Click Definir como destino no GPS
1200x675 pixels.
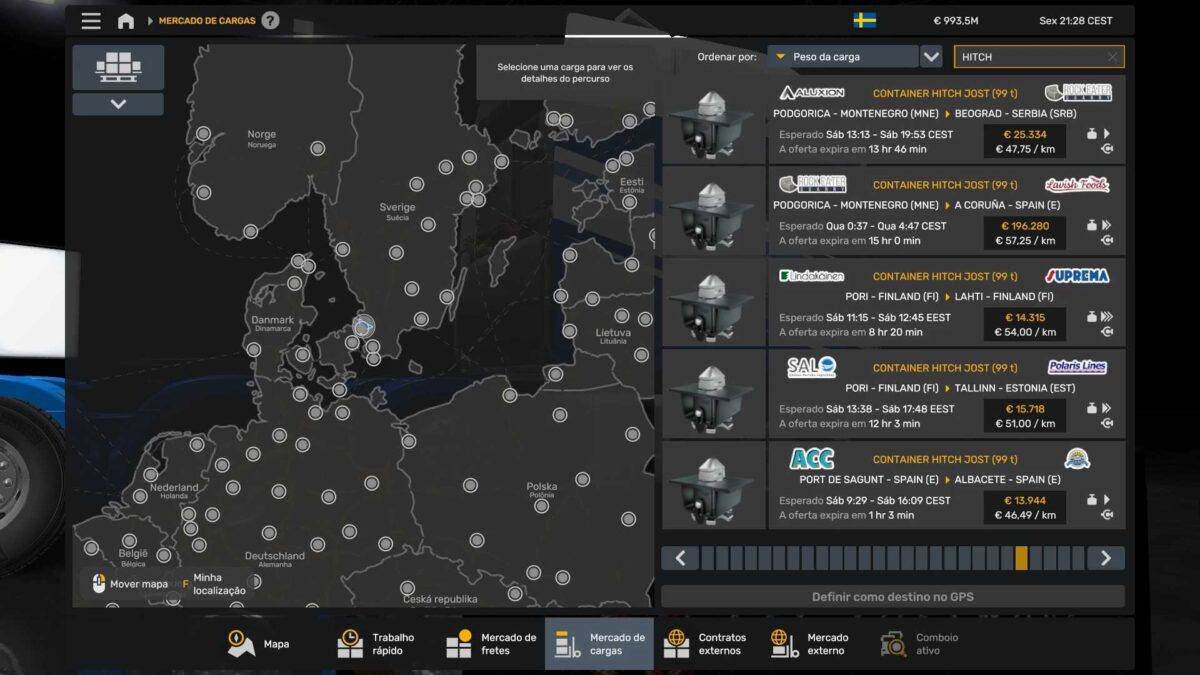[892, 597]
